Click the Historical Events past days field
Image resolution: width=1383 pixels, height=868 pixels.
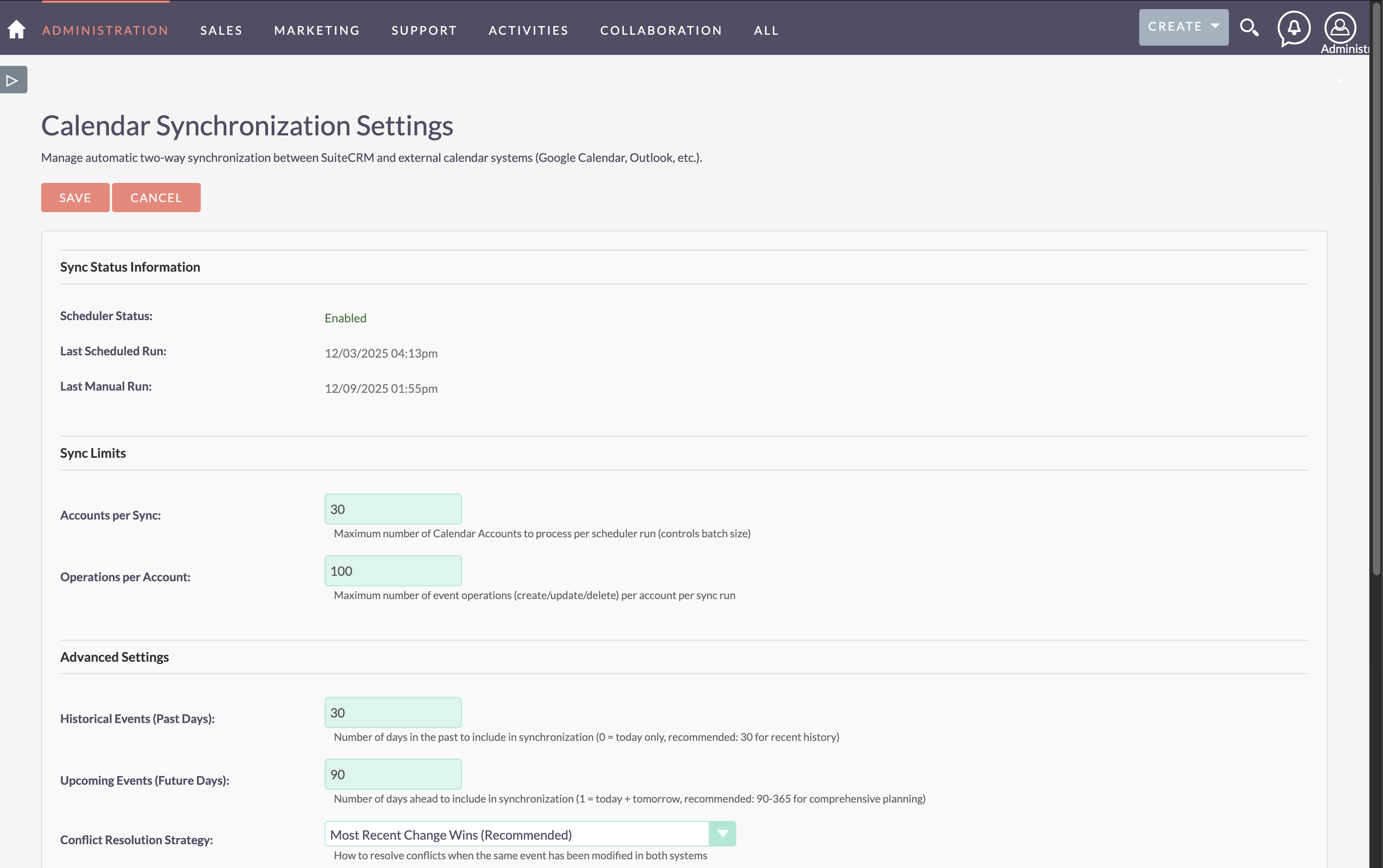393,713
